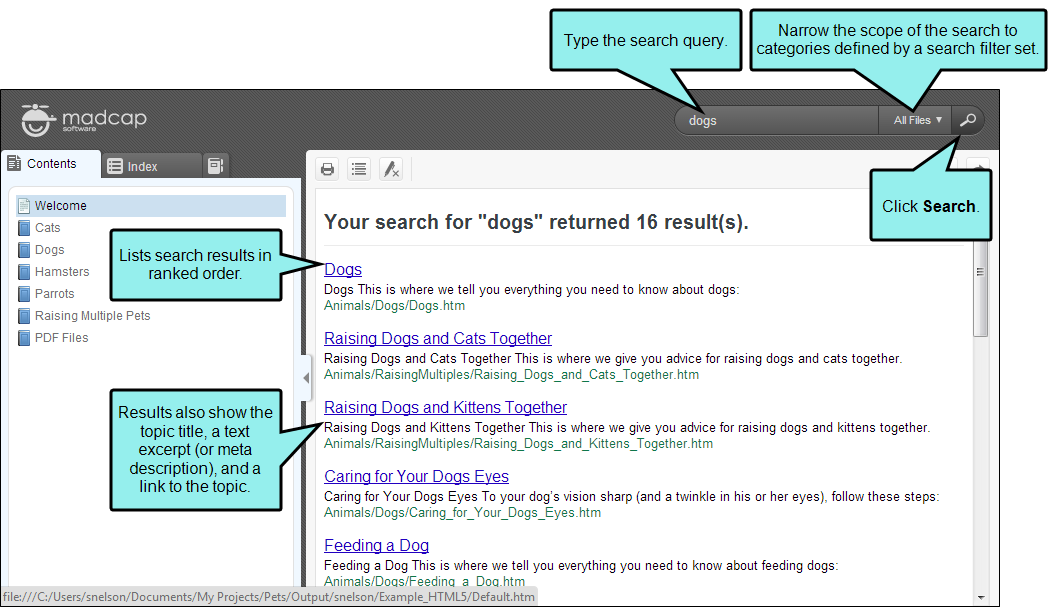Click the MadCap Software logo
The width and height of the screenshot is (1056, 607).
click(84, 121)
